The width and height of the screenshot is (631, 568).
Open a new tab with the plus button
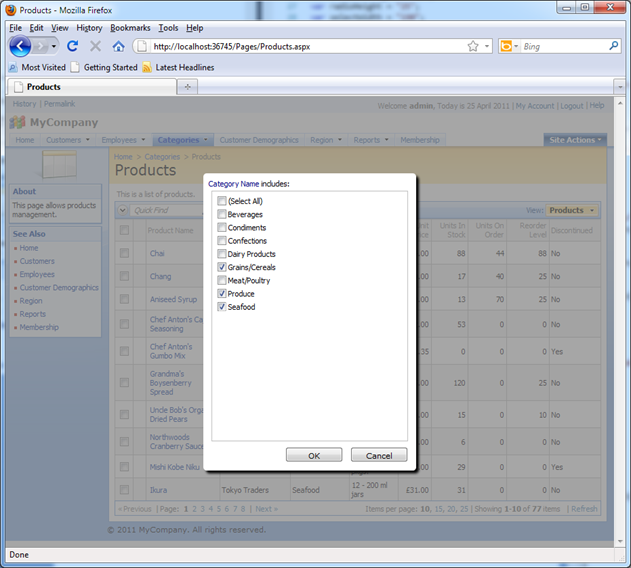tap(188, 87)
